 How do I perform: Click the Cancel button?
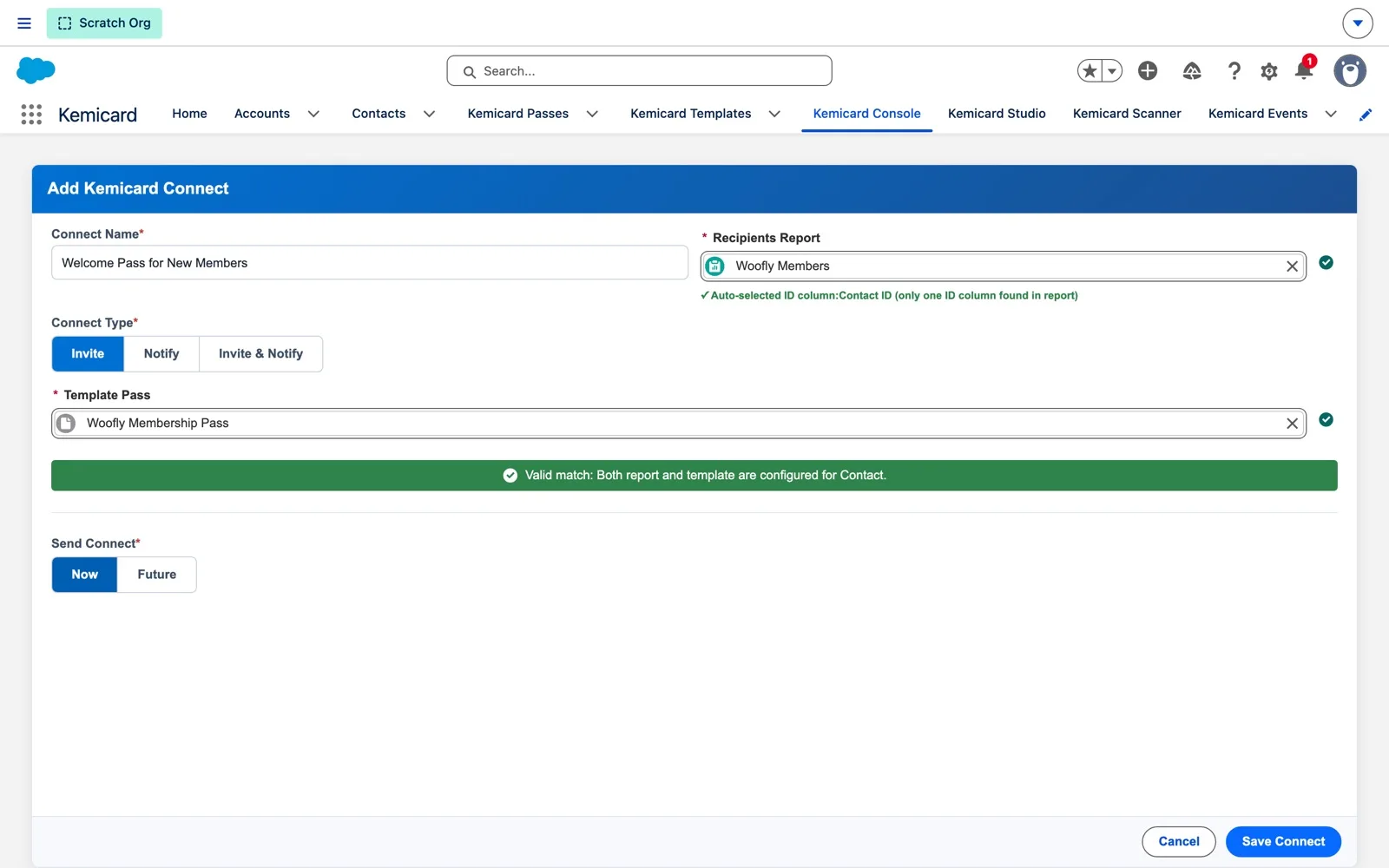click(1179, 842)
